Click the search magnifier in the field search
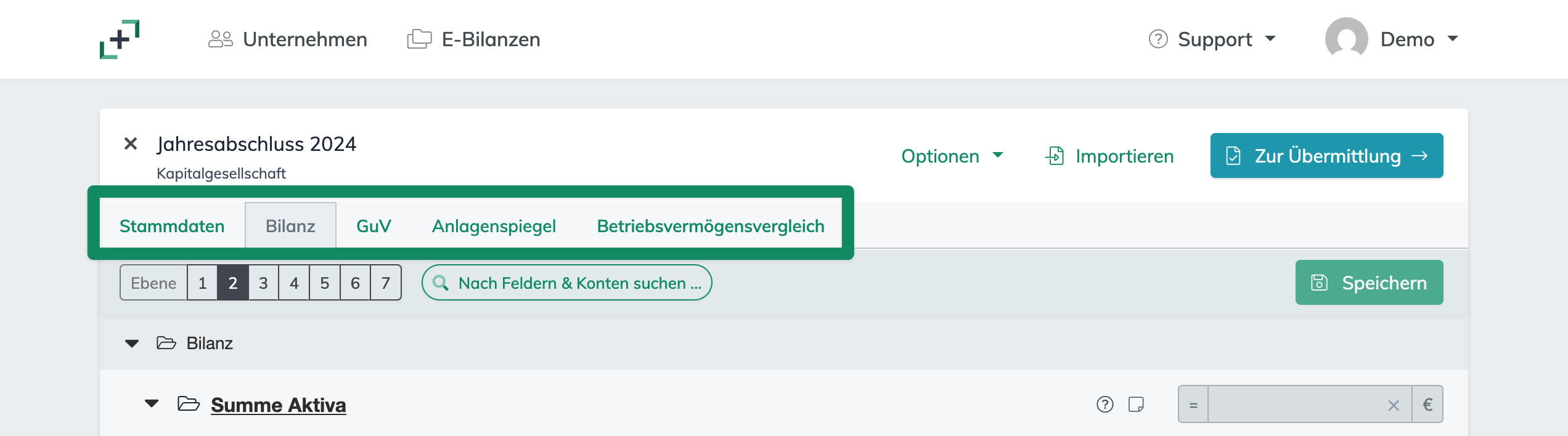 click(440, 283)
